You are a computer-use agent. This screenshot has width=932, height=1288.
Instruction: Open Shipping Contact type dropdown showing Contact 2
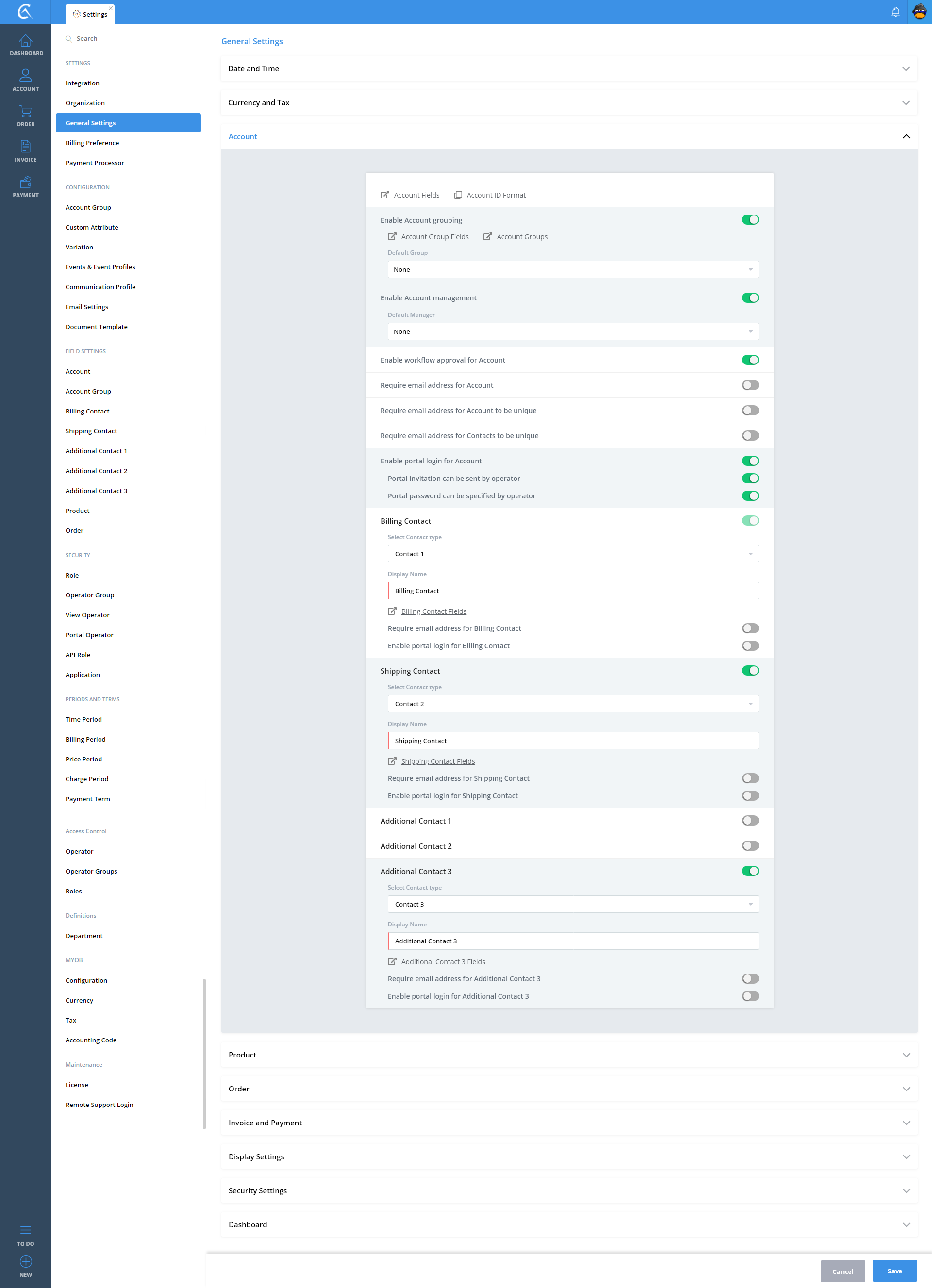[x=572, y=704]
